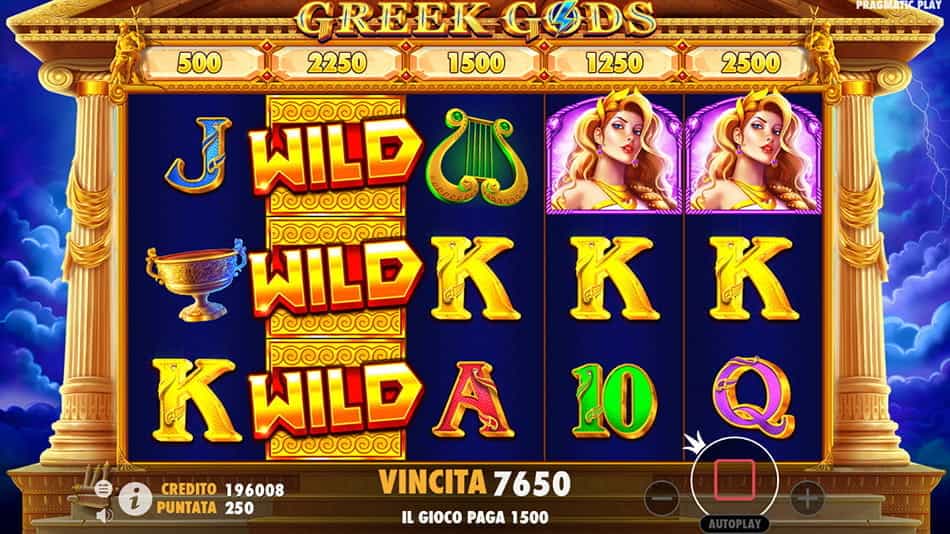
Task: Decrease the bet with minus button
Action: tap(662, 498)
